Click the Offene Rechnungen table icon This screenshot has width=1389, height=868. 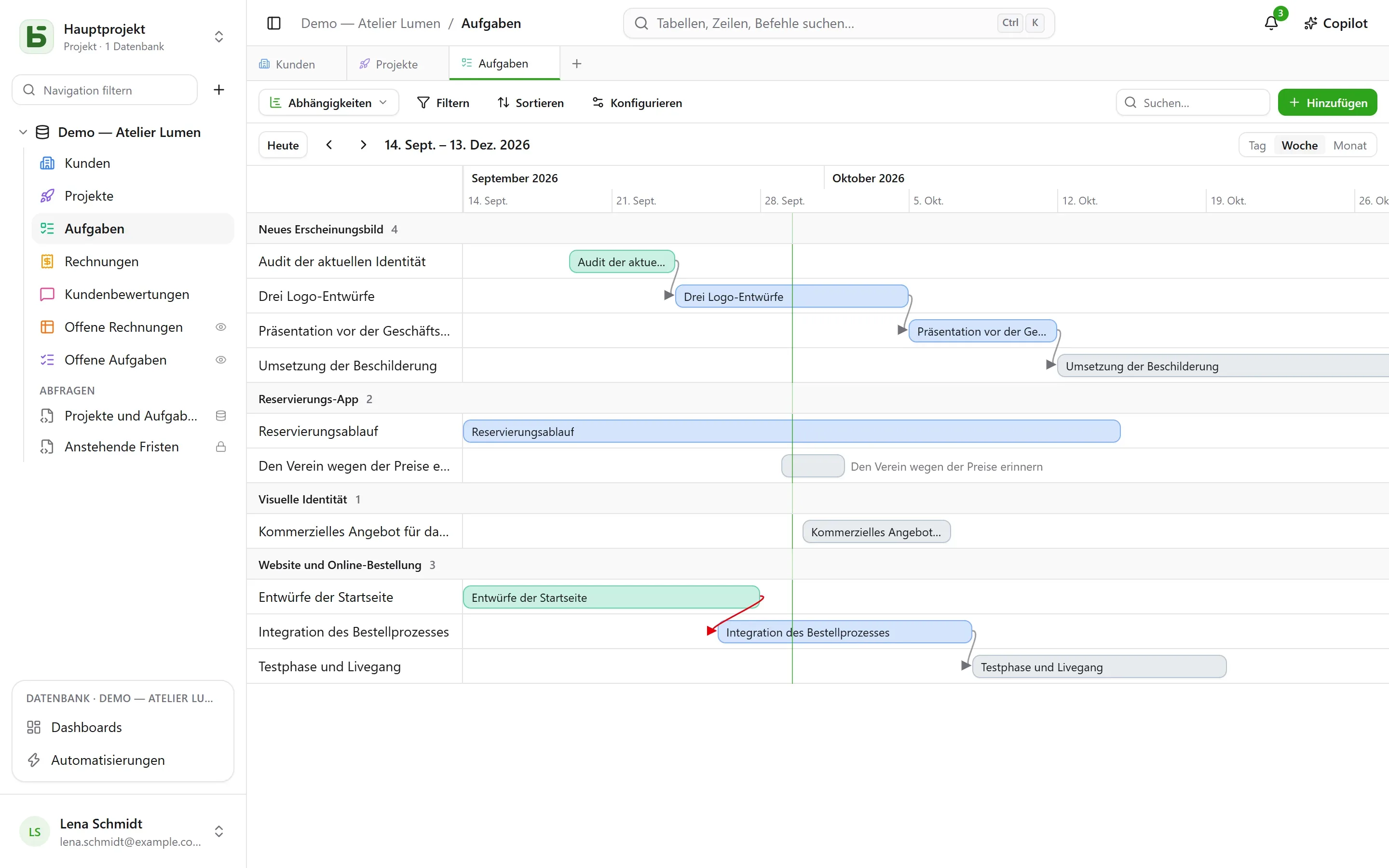[x=47, y=326]
